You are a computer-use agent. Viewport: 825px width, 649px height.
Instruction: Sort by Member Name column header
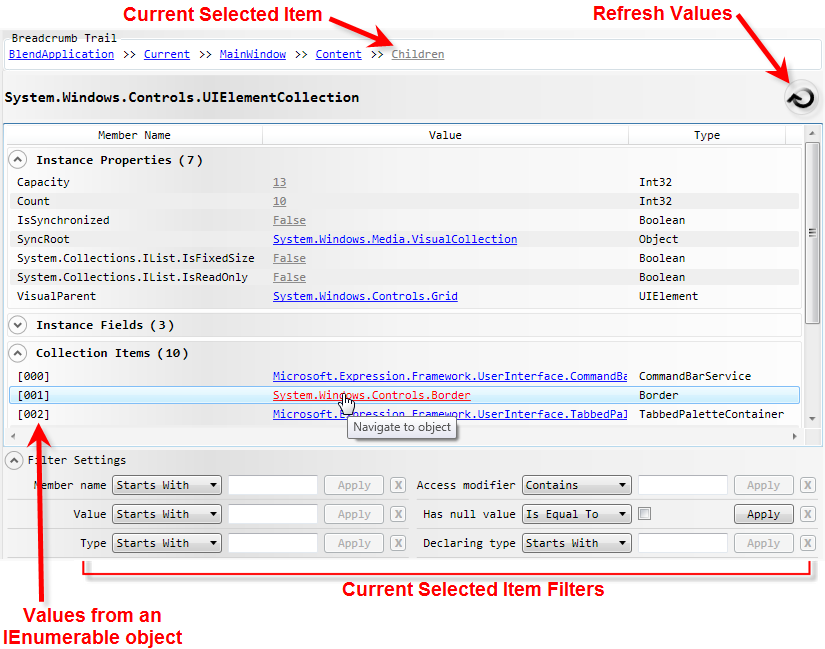pyautogui.click(x=134, y=135)
